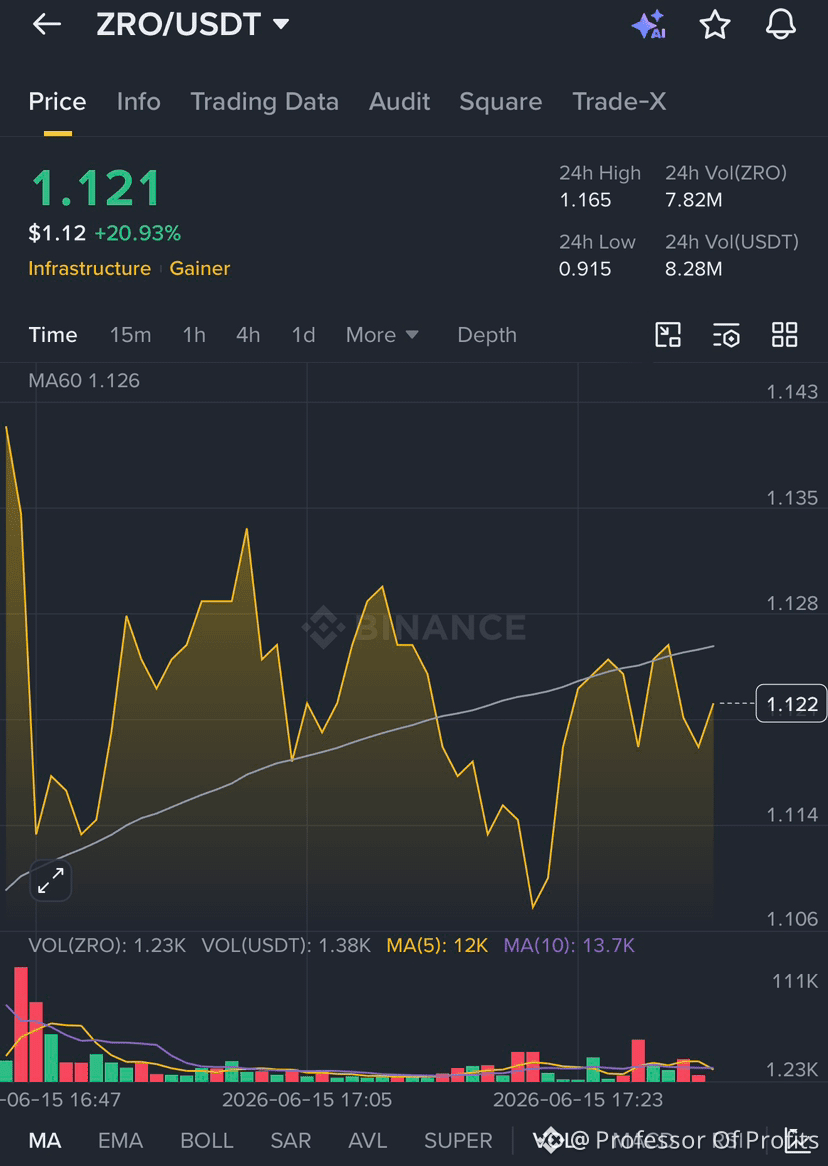Expand chart to fullscreen with arrows icon
Screen dimensions: 828x1166
(51, 881)
